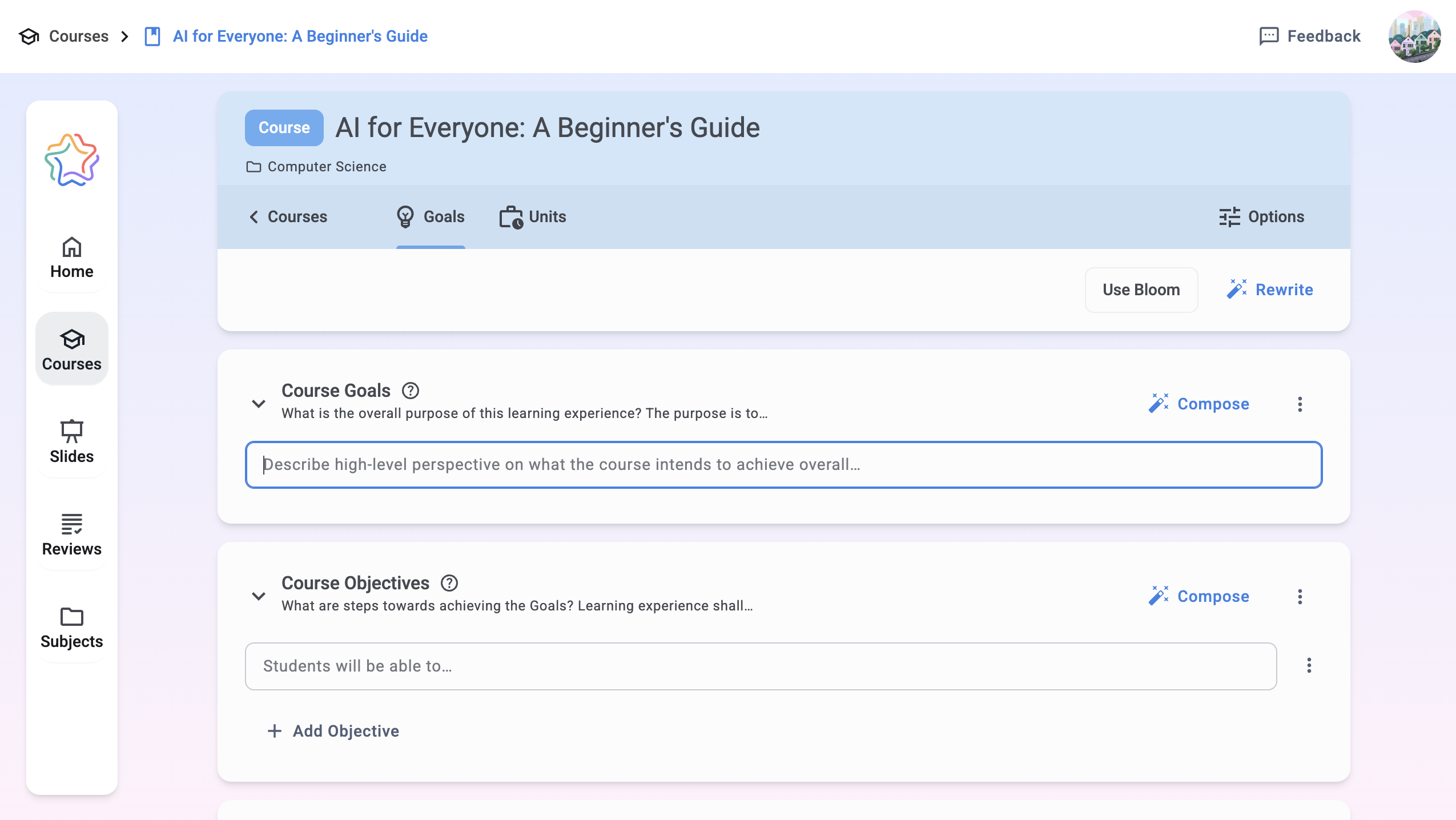
Task: Click the graduation cap breadcrumb icon
Action: click(x=29, y=37)
